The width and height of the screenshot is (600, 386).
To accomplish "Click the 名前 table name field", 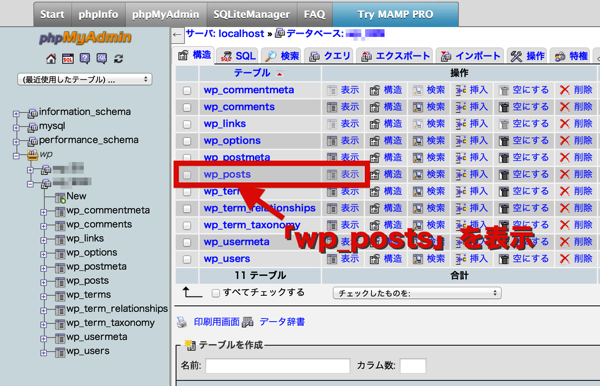I will pyautogui.click(x=277, y=366).
